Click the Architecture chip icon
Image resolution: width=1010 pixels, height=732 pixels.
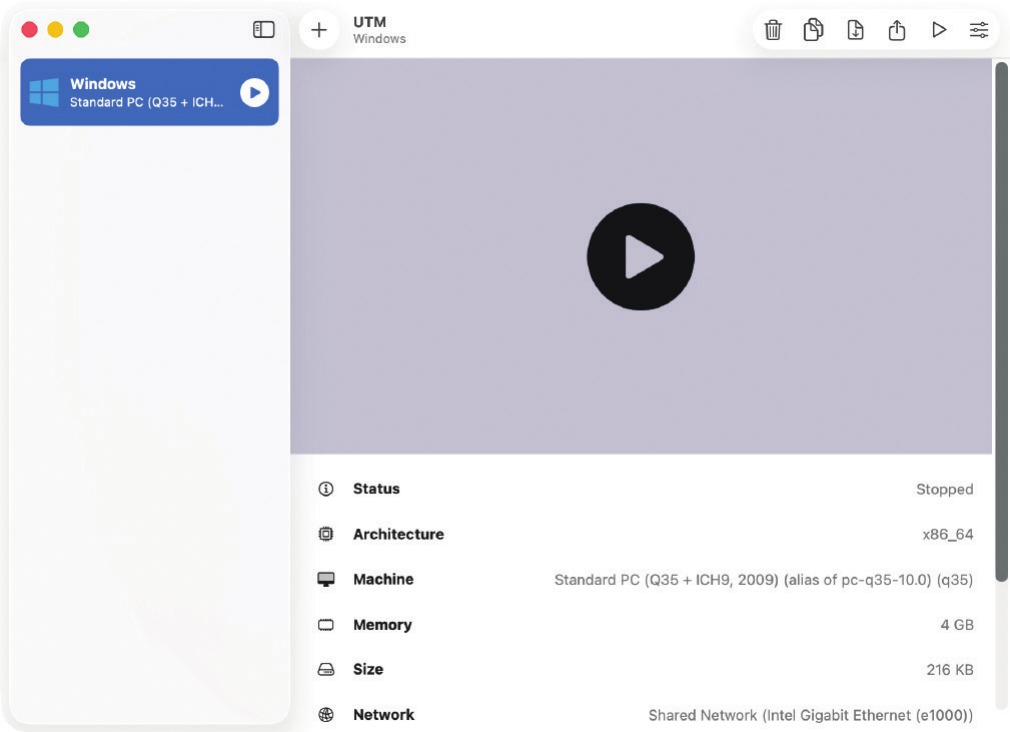[x=326, y=534]
